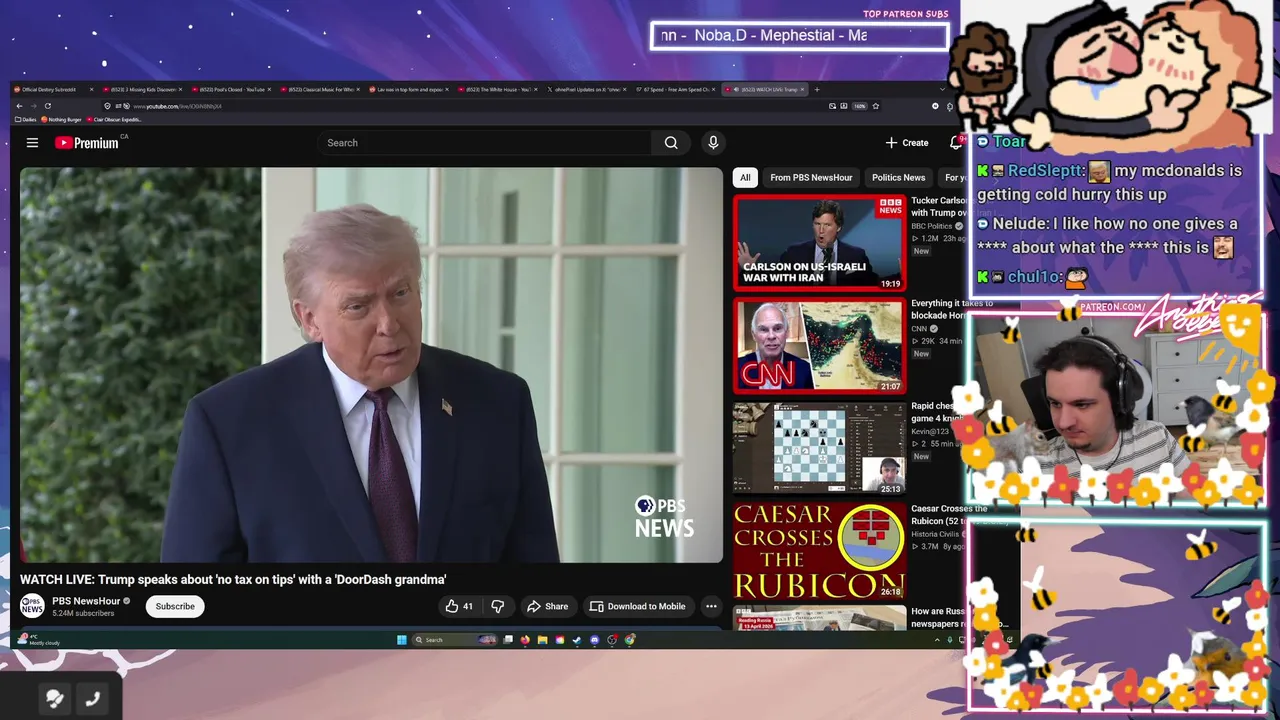Screen dimensions: 1280x720
Task: Open the Tucker Carlson video title text
Action: [x=938, y=206]
